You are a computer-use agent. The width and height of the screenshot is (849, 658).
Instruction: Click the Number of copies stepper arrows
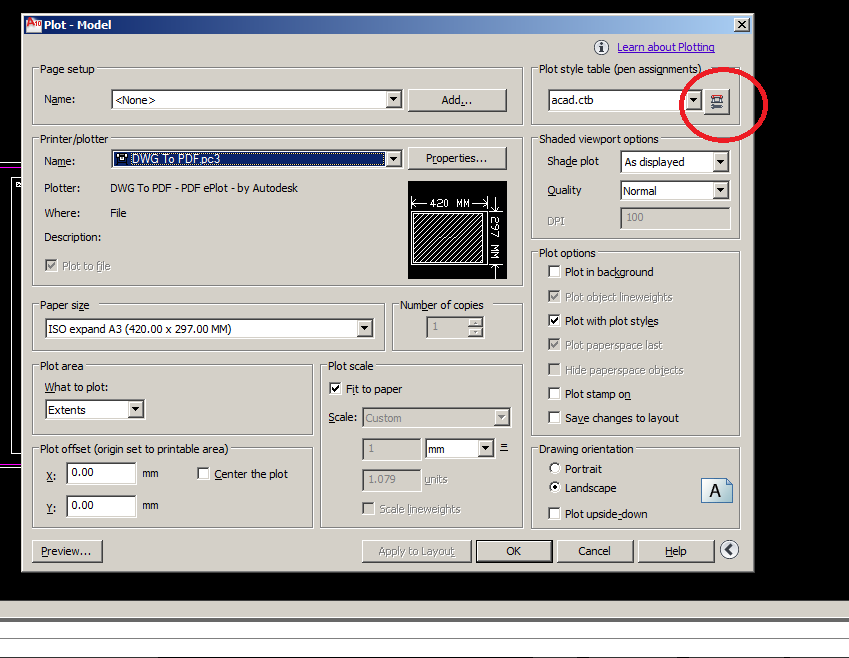[x=475, y=327]
